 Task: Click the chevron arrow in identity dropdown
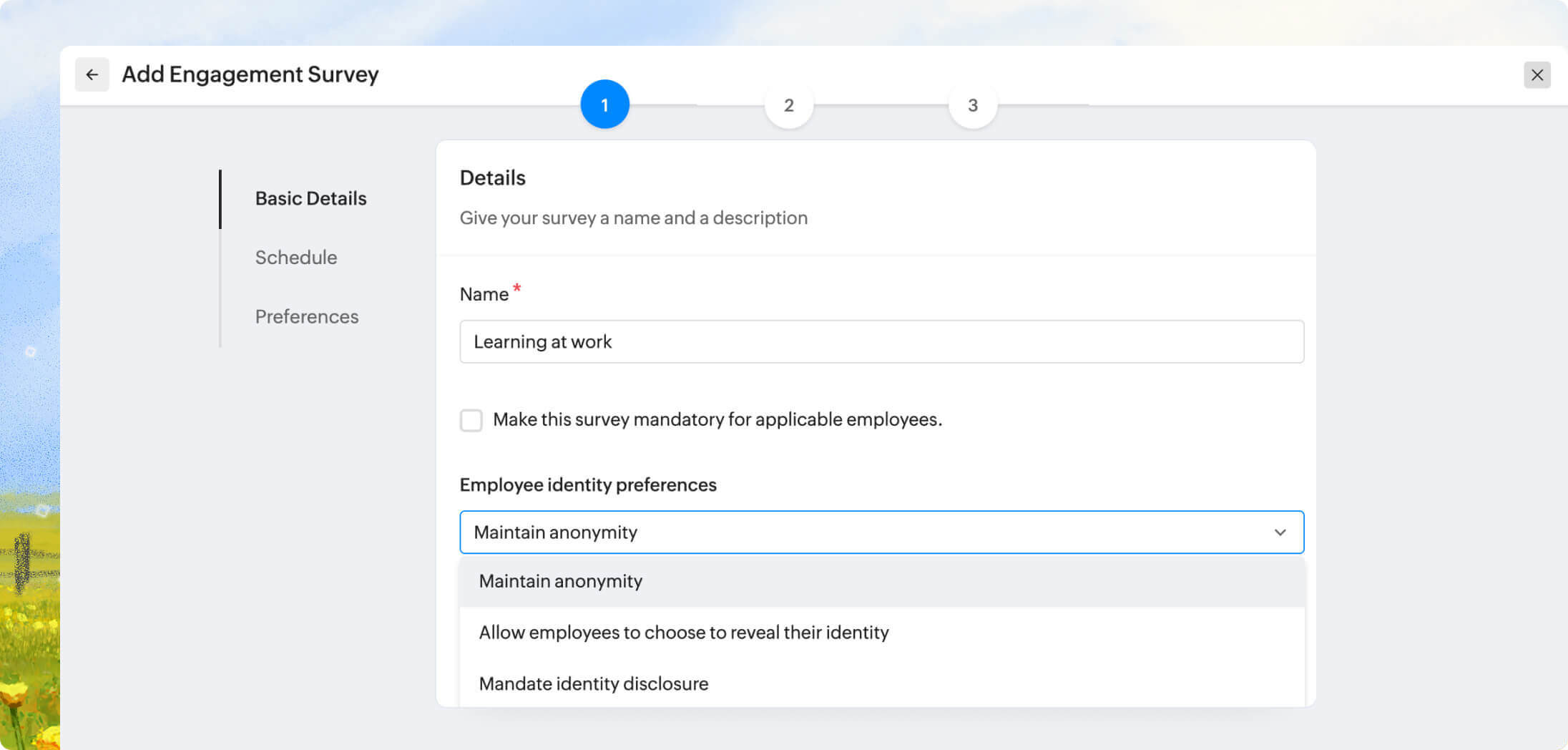pos(1280,532)
